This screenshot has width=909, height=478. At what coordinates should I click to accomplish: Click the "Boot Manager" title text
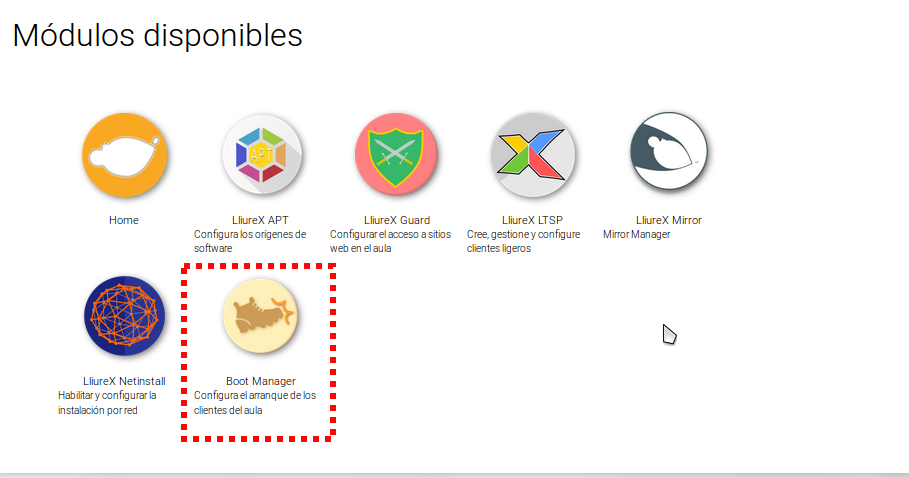coord(261,381)
